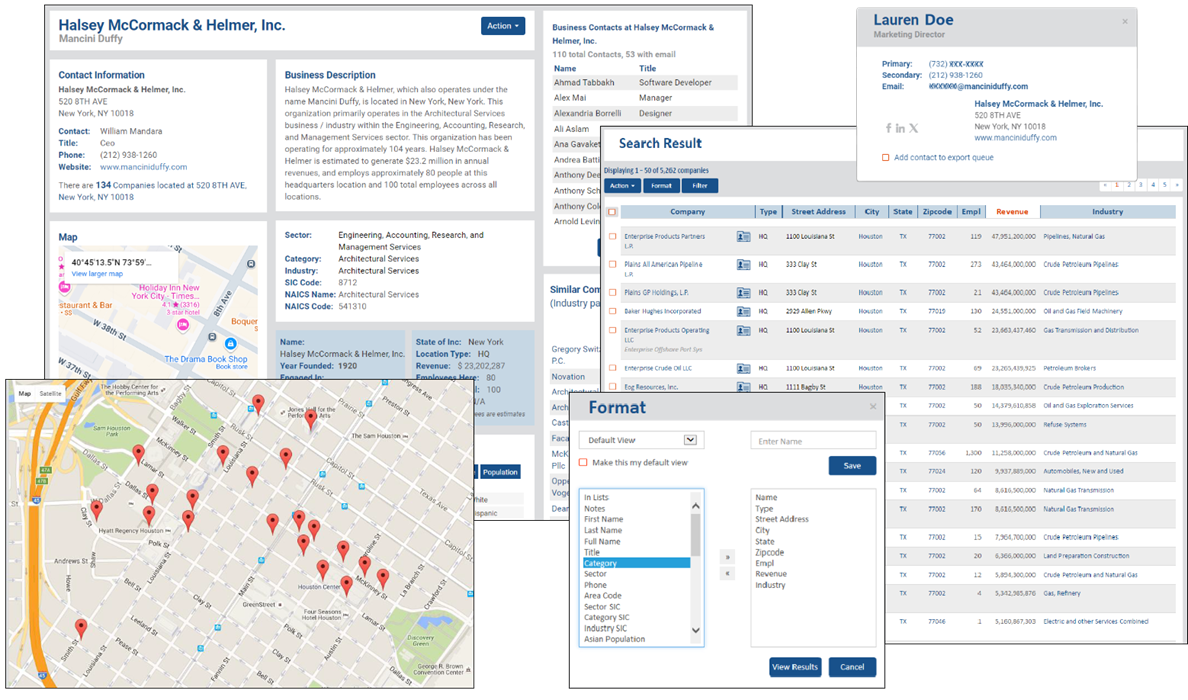Click the View Results button

coord(795,667)
